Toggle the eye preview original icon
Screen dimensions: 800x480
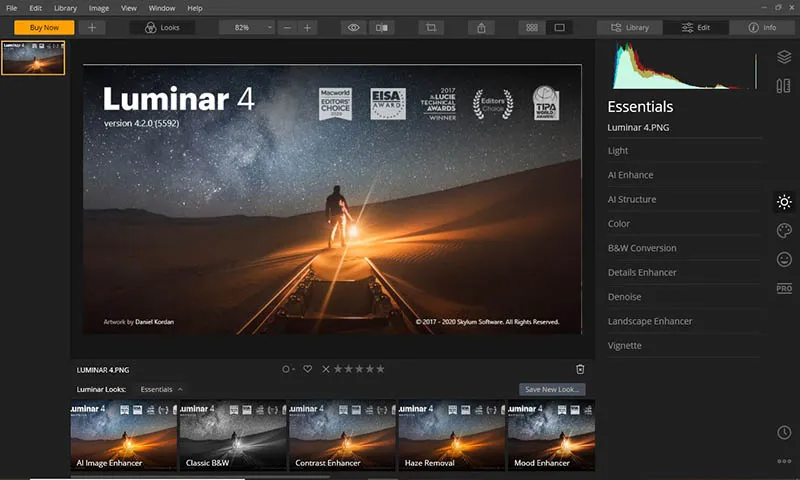tap(354, 28)
